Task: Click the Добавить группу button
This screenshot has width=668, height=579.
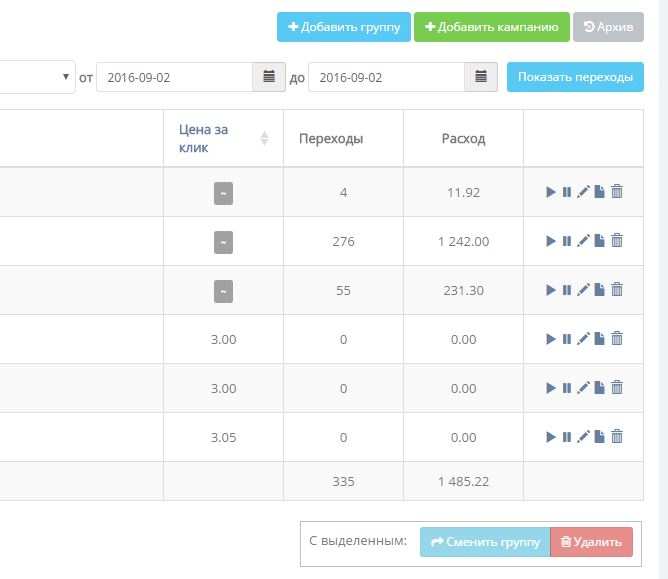Action: (x=344, y=27)
